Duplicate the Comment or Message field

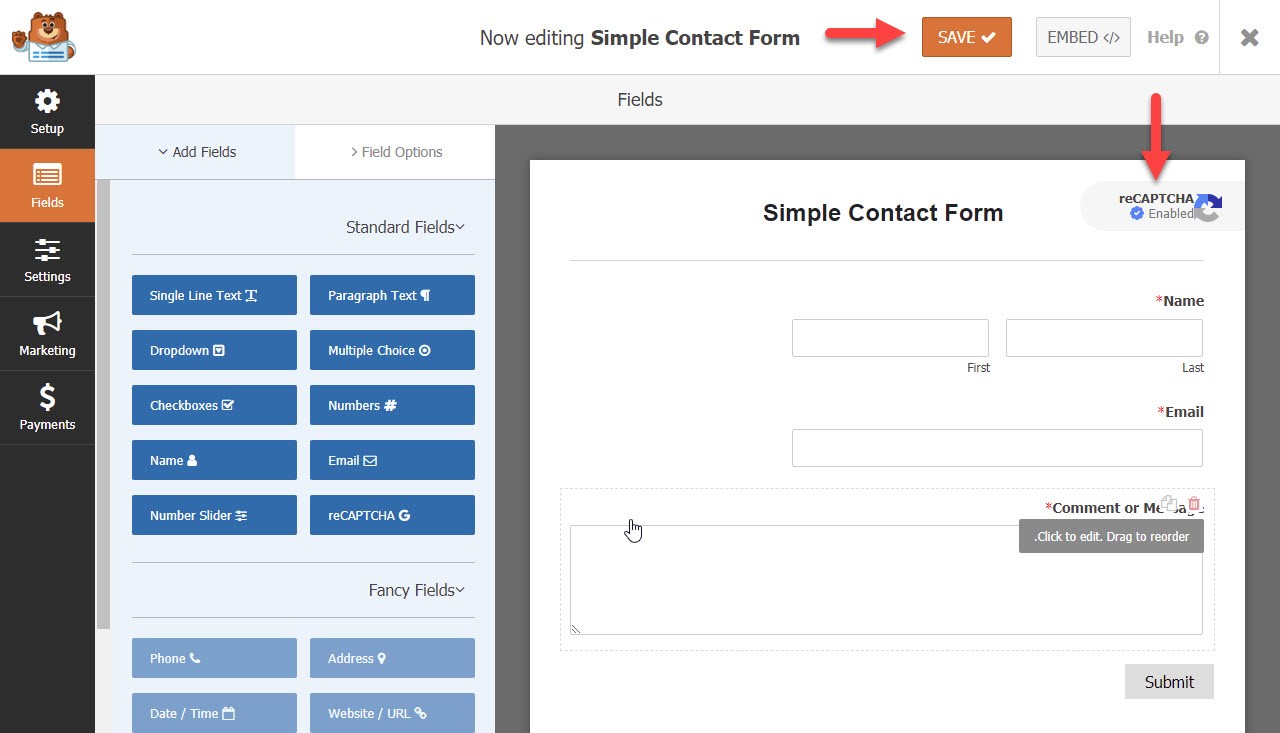pos(1169,504)
